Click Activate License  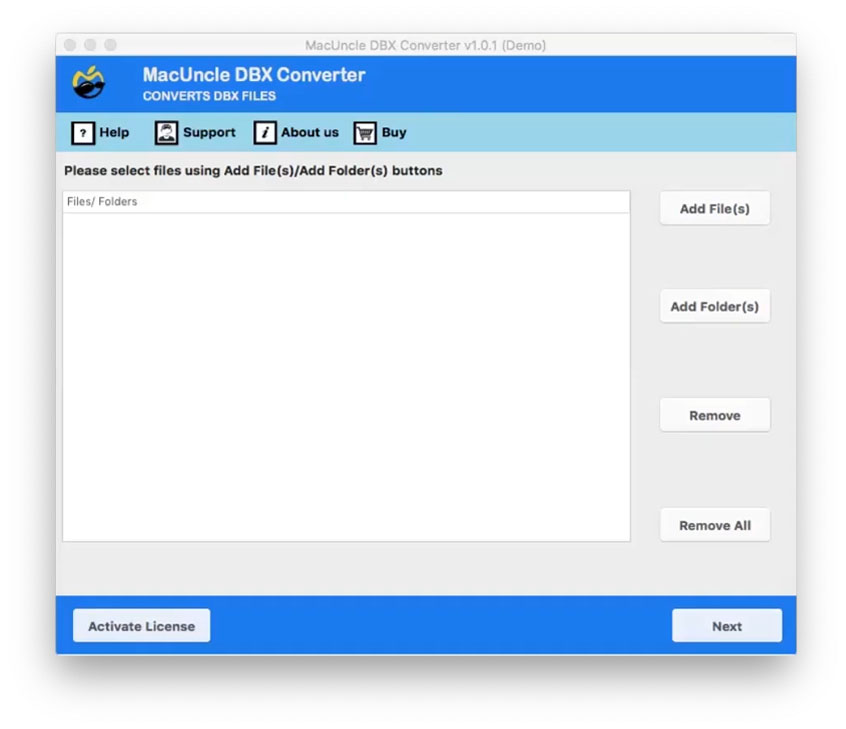141,625
